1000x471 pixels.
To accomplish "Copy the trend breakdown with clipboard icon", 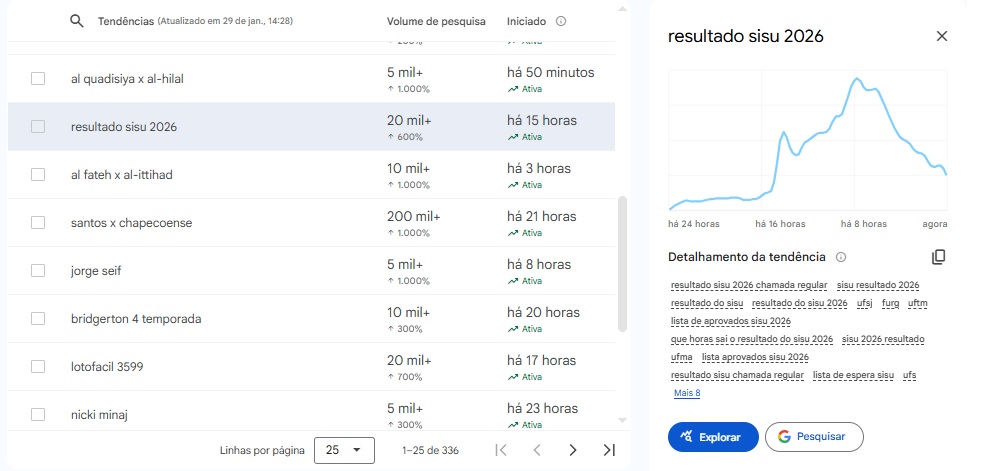I will (938, 257).
